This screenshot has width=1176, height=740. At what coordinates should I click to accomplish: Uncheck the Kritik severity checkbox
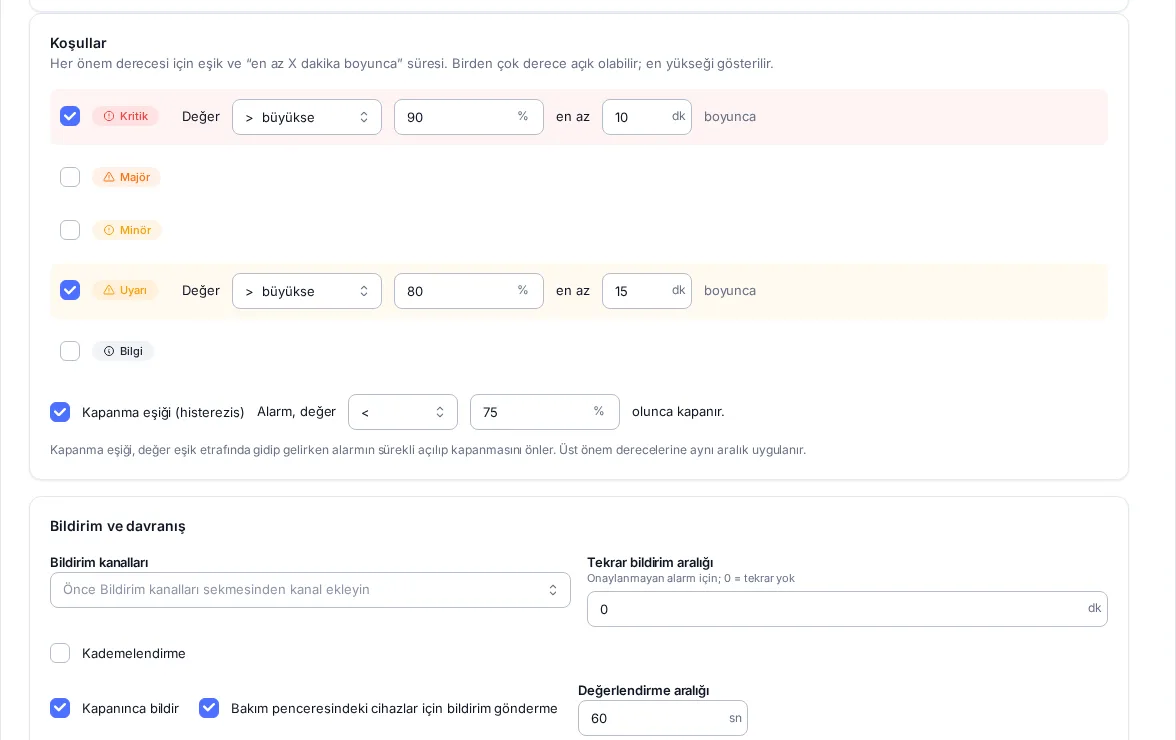click(x=70, y=116)
